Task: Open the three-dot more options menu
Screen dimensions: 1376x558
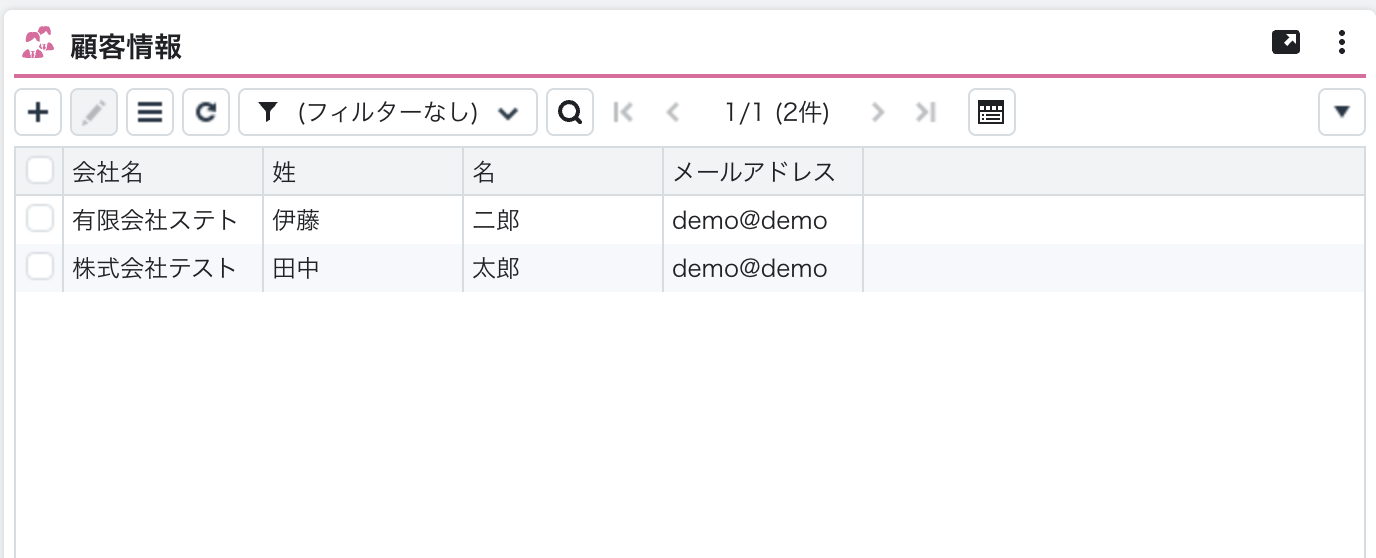Action: [1342, 42]
